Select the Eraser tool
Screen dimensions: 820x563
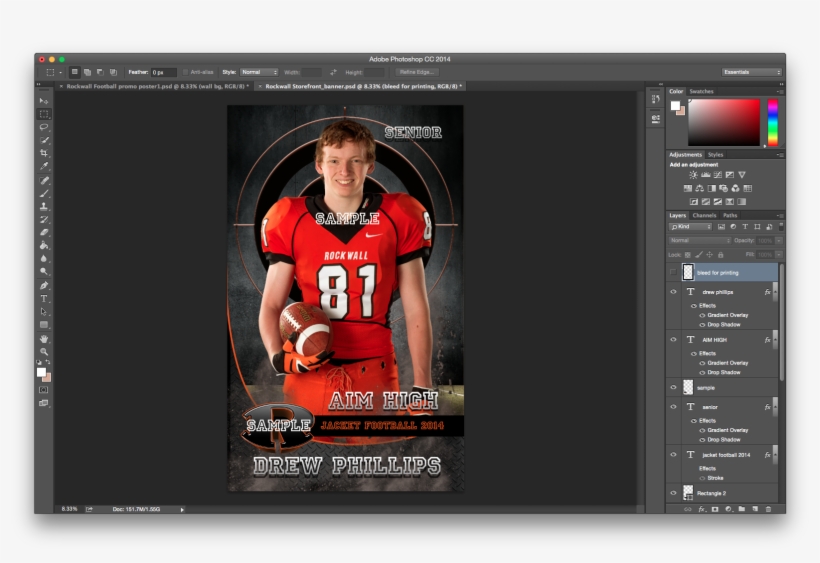click(44, 233)
